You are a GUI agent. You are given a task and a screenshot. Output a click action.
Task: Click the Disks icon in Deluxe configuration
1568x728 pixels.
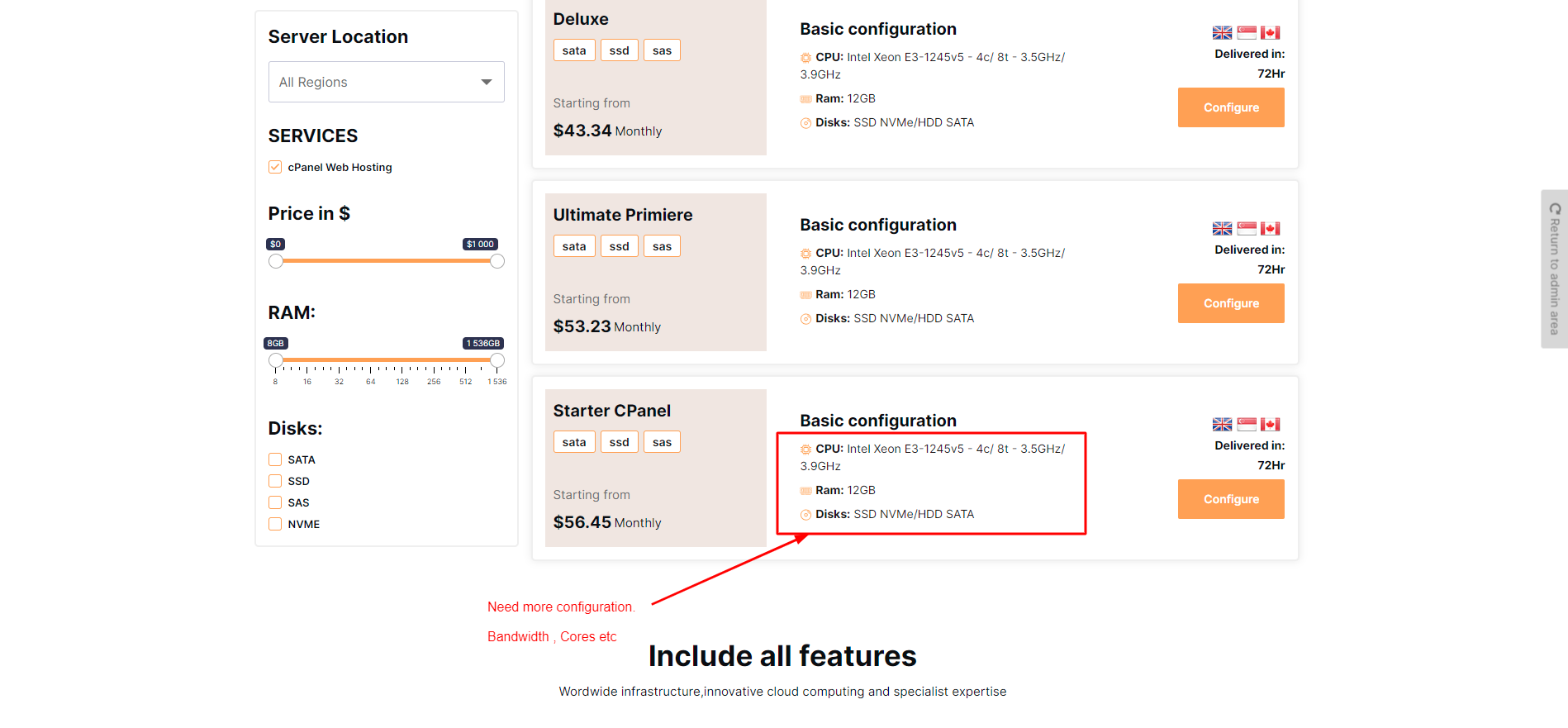click(805, 123)
